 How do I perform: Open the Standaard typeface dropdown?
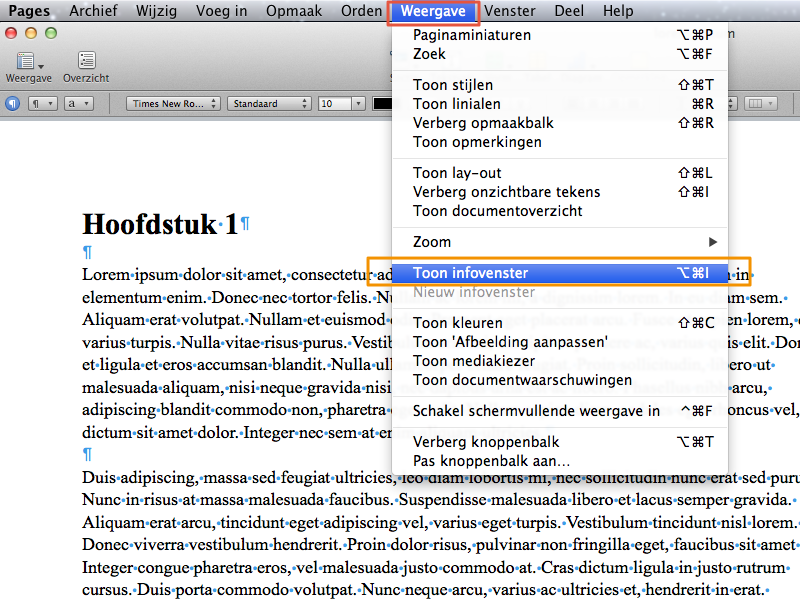tap(269, 104)
